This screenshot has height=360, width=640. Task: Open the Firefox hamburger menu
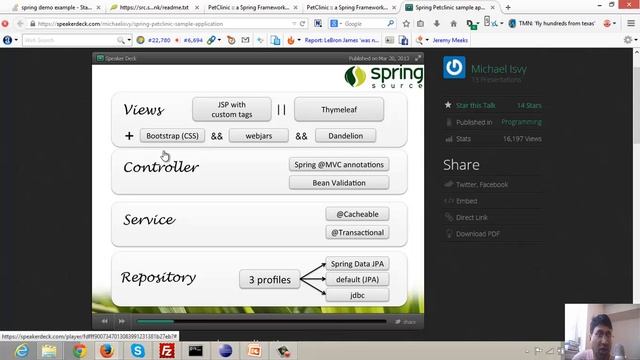pos(631,24)
